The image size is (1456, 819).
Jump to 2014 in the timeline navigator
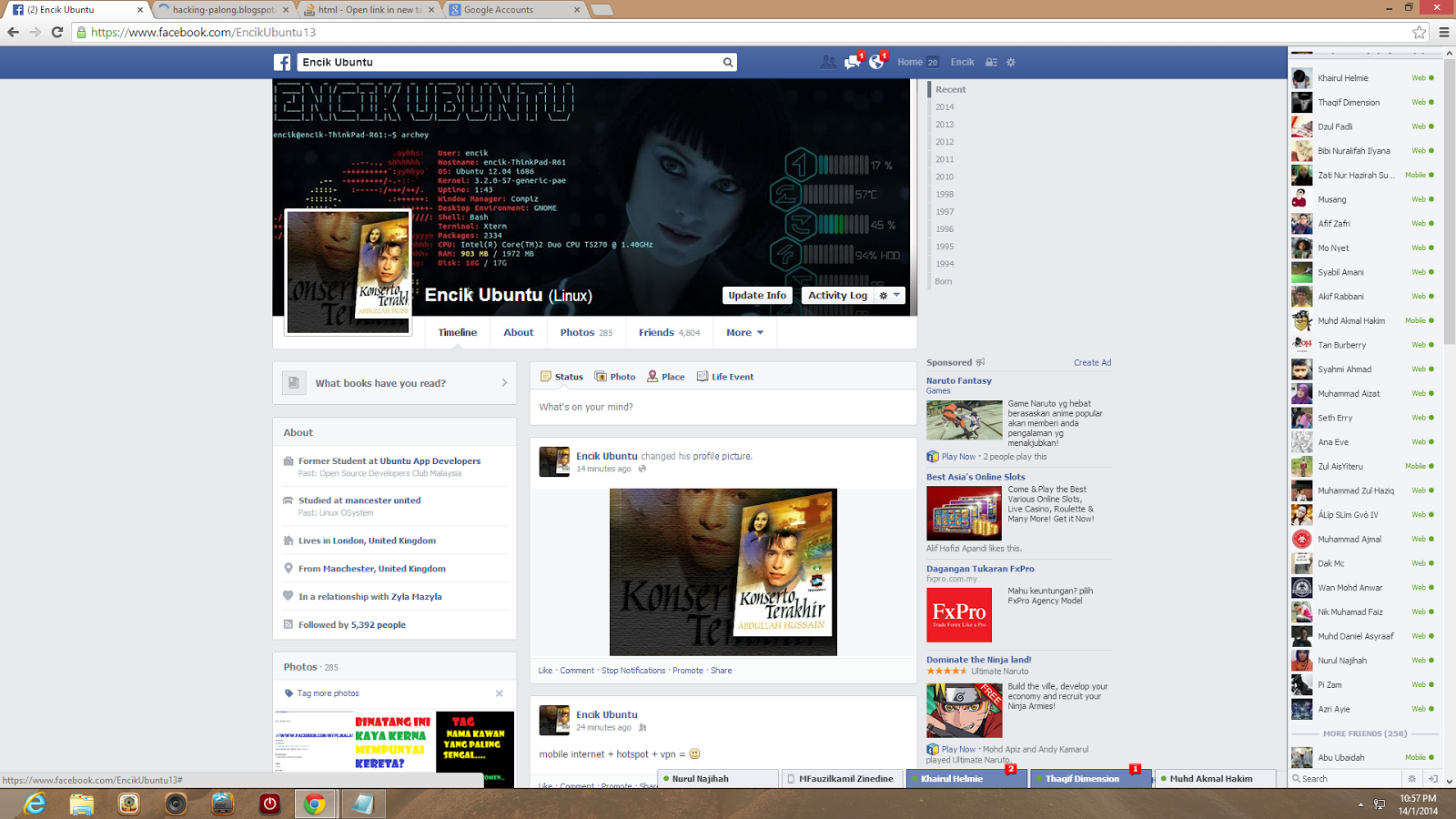click(945, 107)
